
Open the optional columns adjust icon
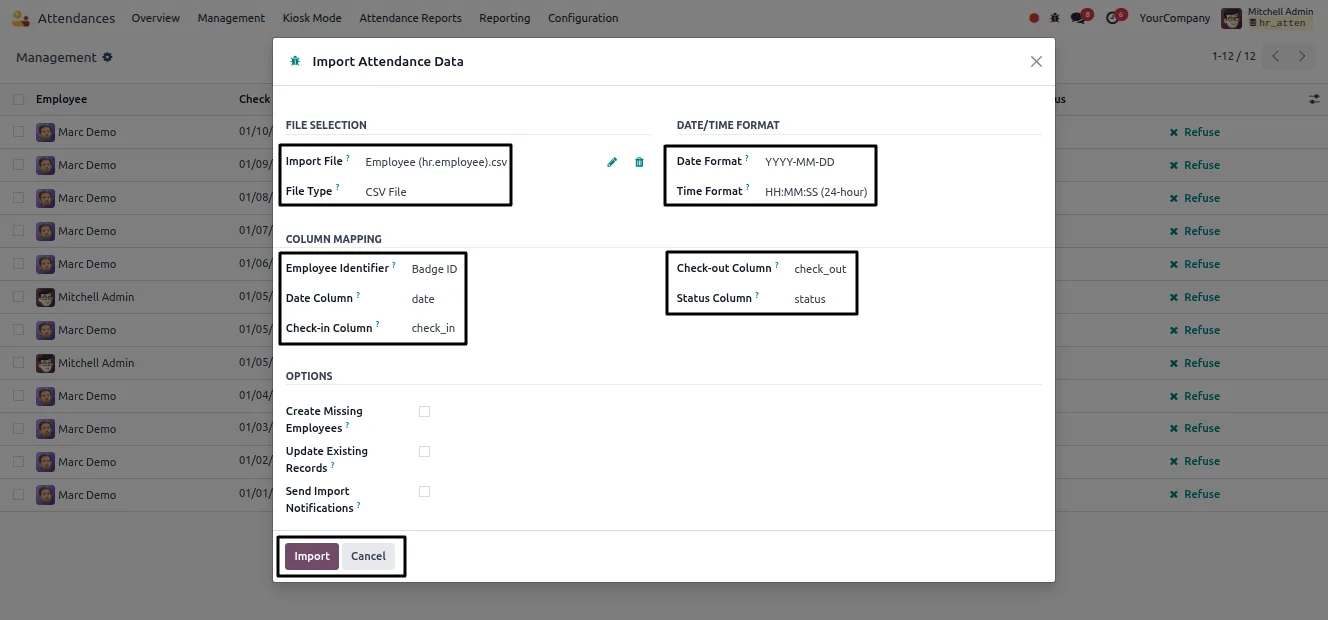coord(1314,99)
